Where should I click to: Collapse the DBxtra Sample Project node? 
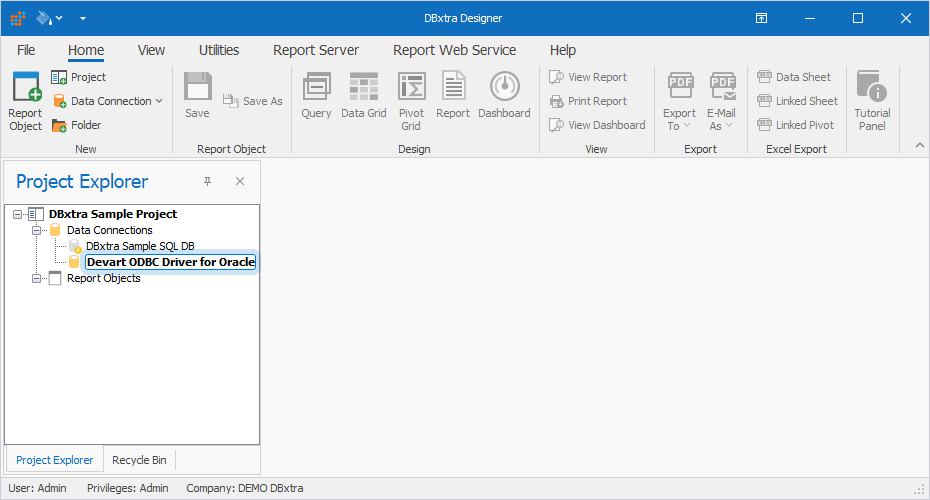click(18, 214)
